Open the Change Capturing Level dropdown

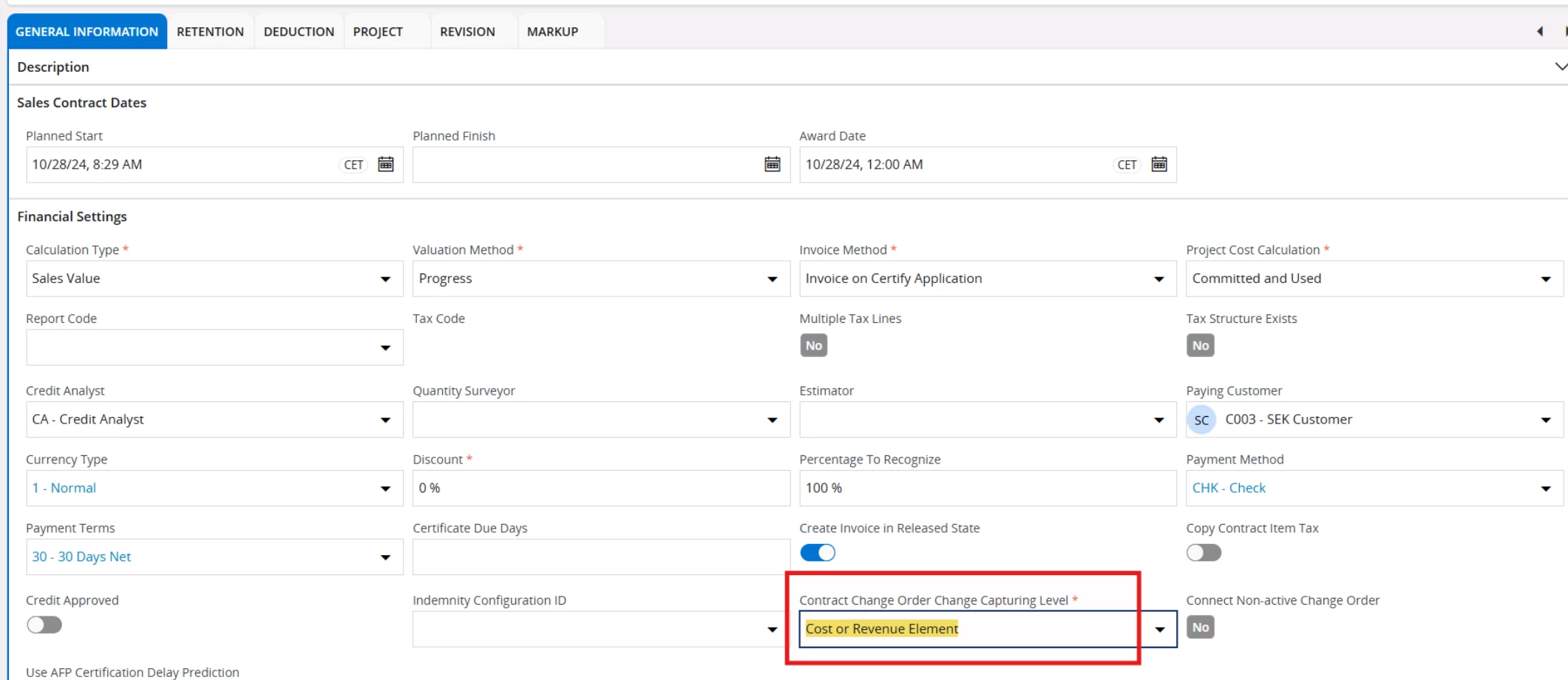[1159, 629]
